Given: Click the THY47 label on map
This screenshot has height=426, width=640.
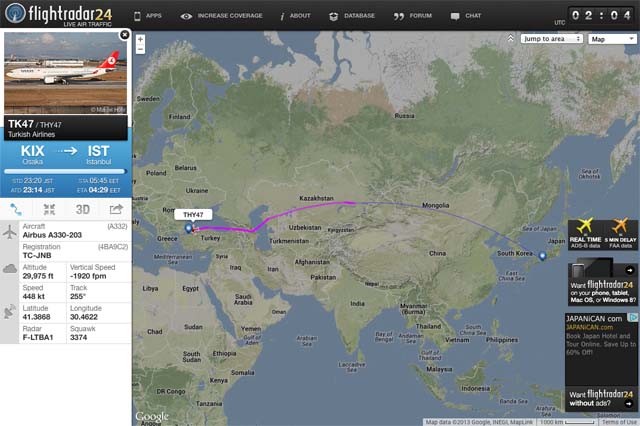Looking at the screenshot, I should tap(193, 215).
